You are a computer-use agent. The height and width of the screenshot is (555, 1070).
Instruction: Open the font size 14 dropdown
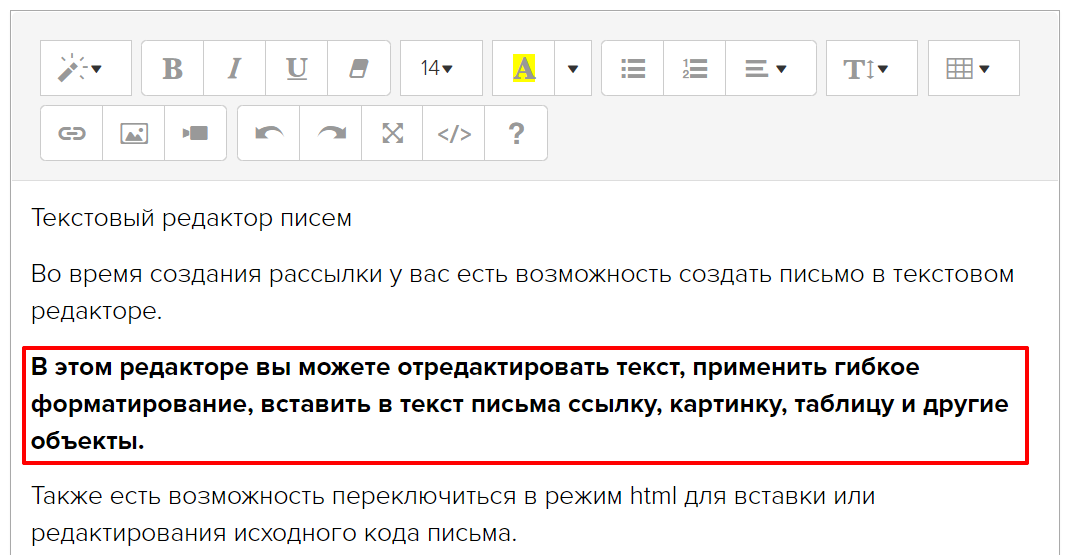[440, 68]
